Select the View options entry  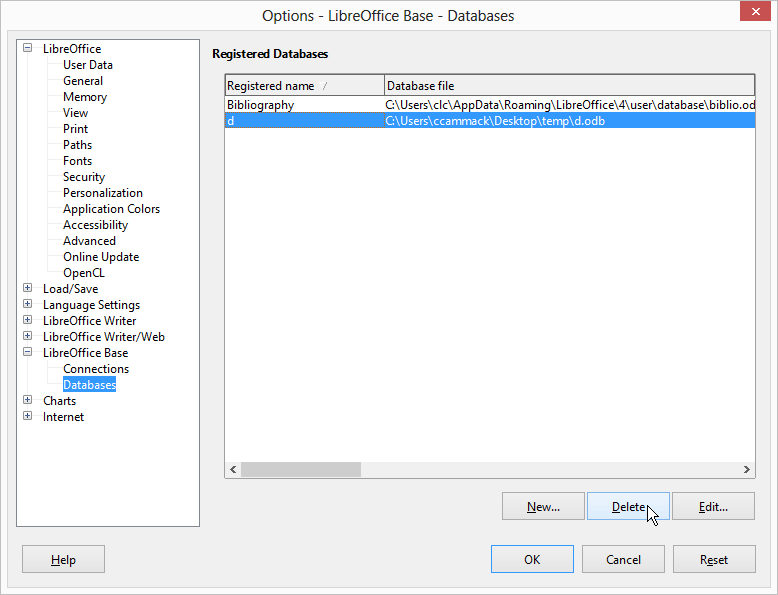tap(75, 113)
